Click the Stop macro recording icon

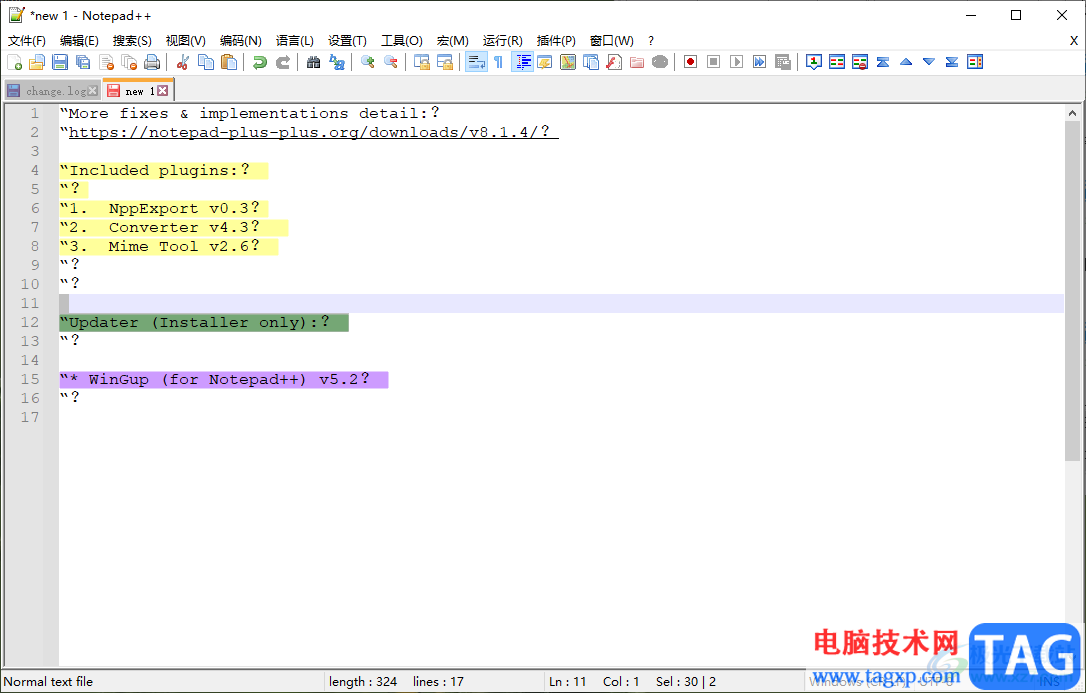(713, 62)
